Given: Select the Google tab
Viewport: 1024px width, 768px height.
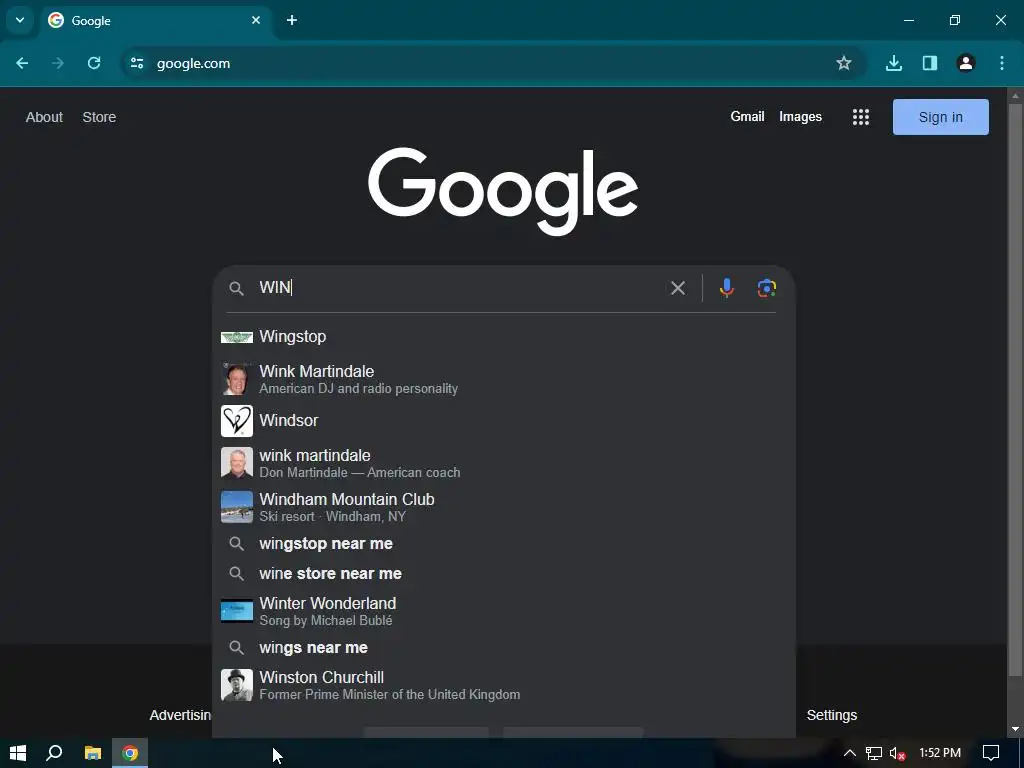Looking at the screenshot, I should pyautogui.click(x=155, y=20).
